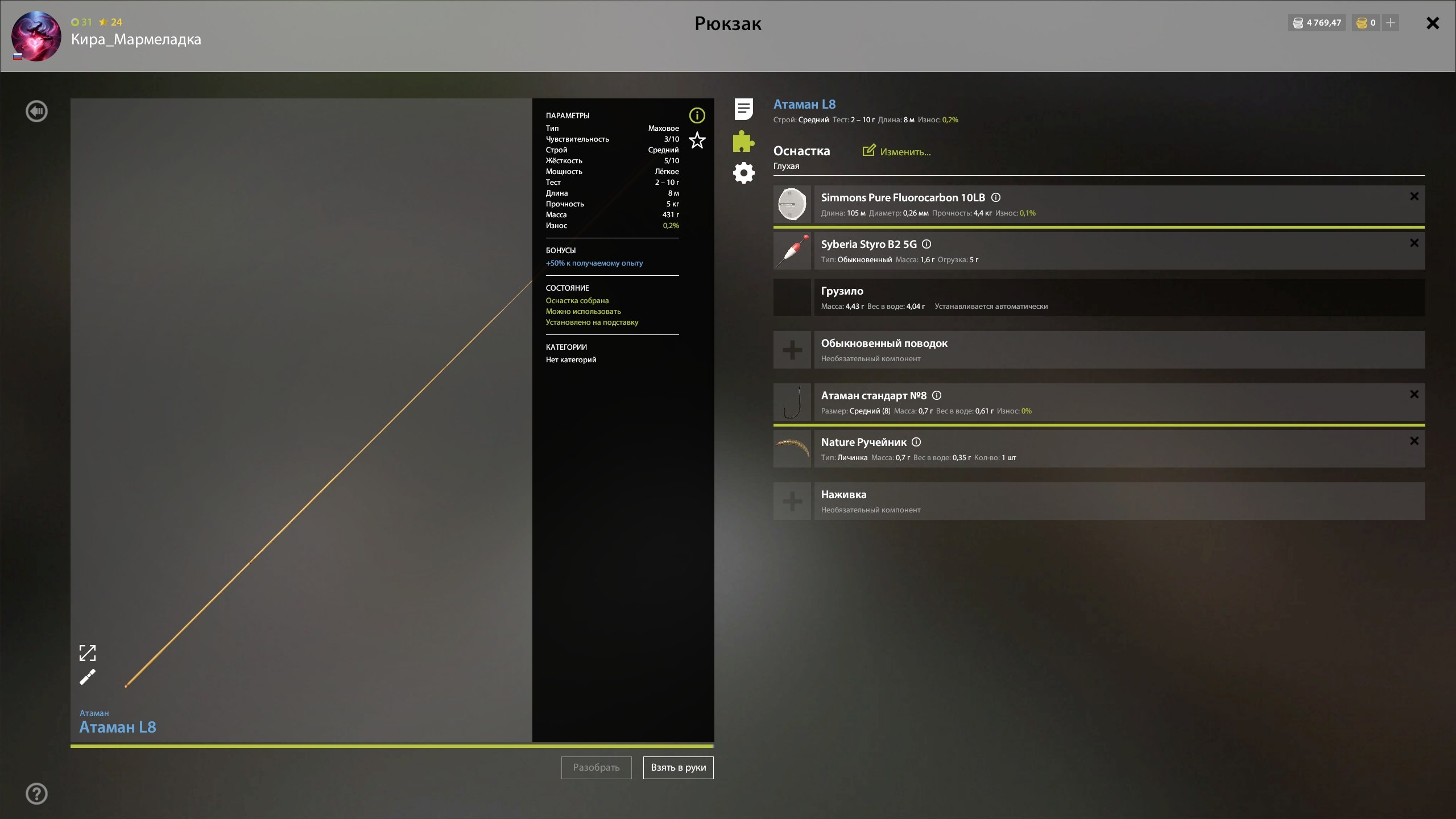Viewport: 1456px width, 819px height.
Task: Expand rod view to fullscreen
Action: pos(87,653)
